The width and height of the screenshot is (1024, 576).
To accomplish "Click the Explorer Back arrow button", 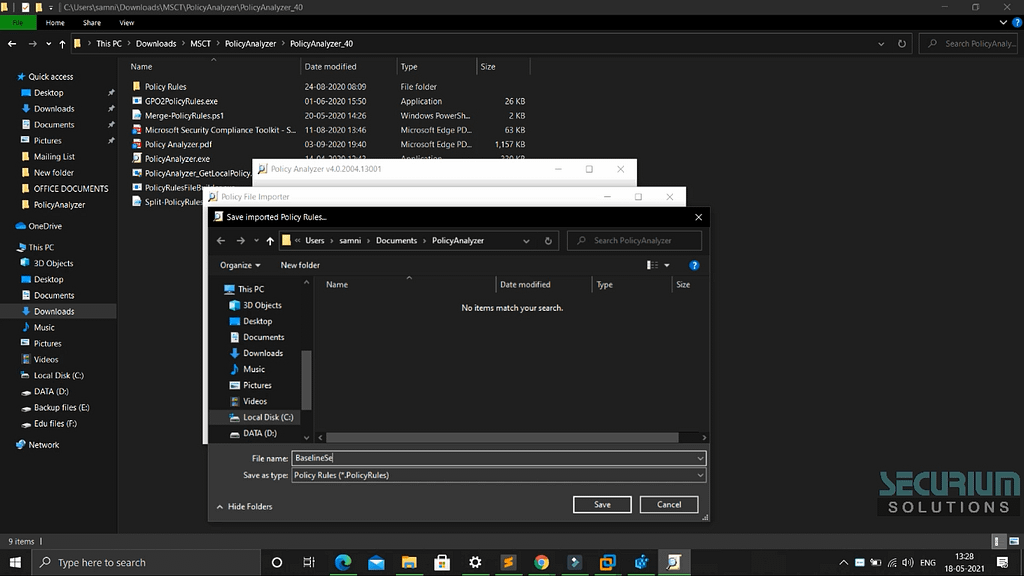I will [12, 44].
